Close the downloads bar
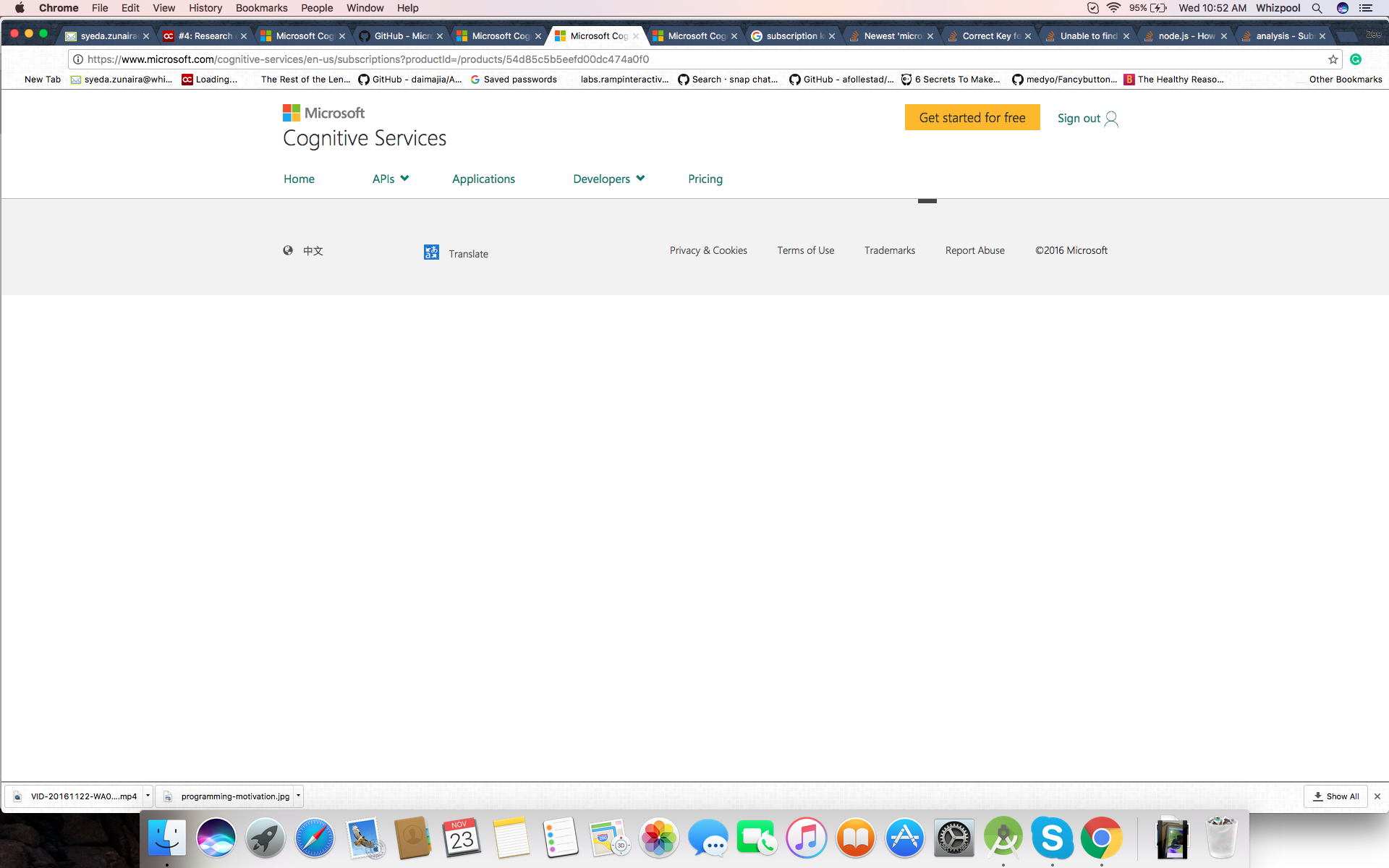 [x=1377, y=796]
